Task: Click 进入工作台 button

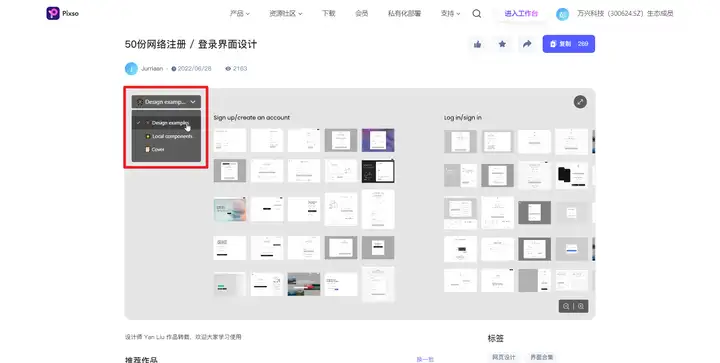Action: click(x=521, y=14)
